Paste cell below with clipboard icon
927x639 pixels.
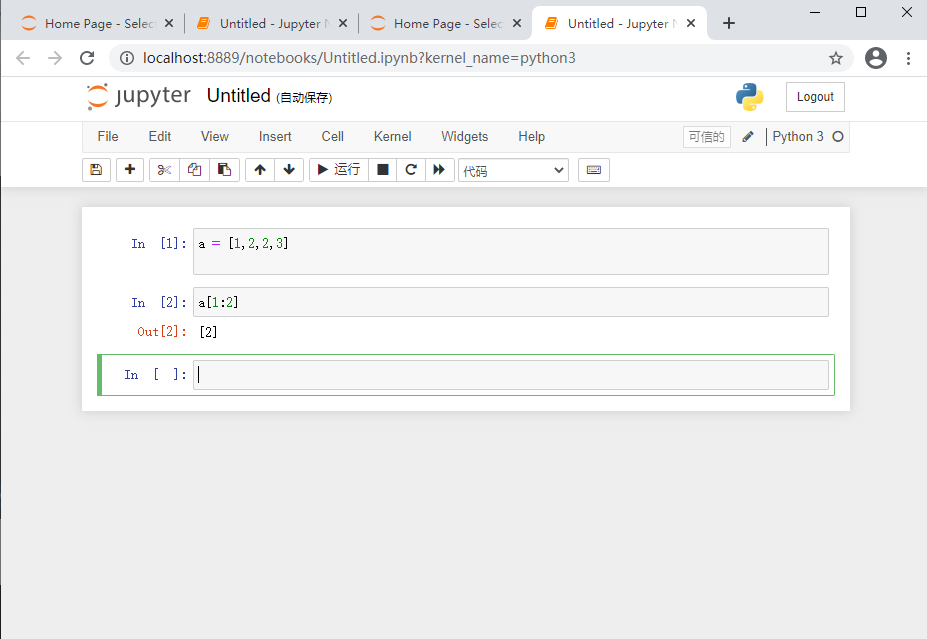coord(224,170)
